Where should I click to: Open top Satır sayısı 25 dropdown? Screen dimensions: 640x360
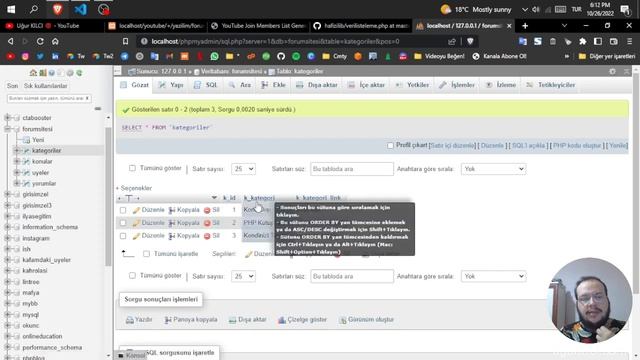pos(243,169)
